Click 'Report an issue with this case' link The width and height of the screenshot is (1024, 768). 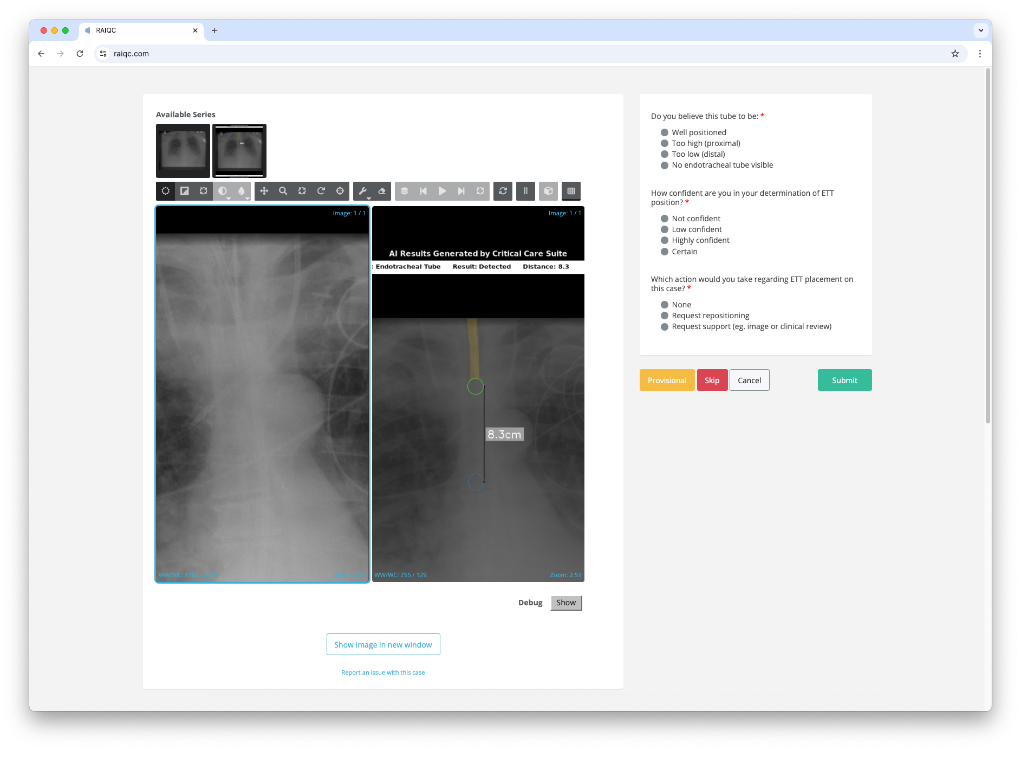click(383, 672)
